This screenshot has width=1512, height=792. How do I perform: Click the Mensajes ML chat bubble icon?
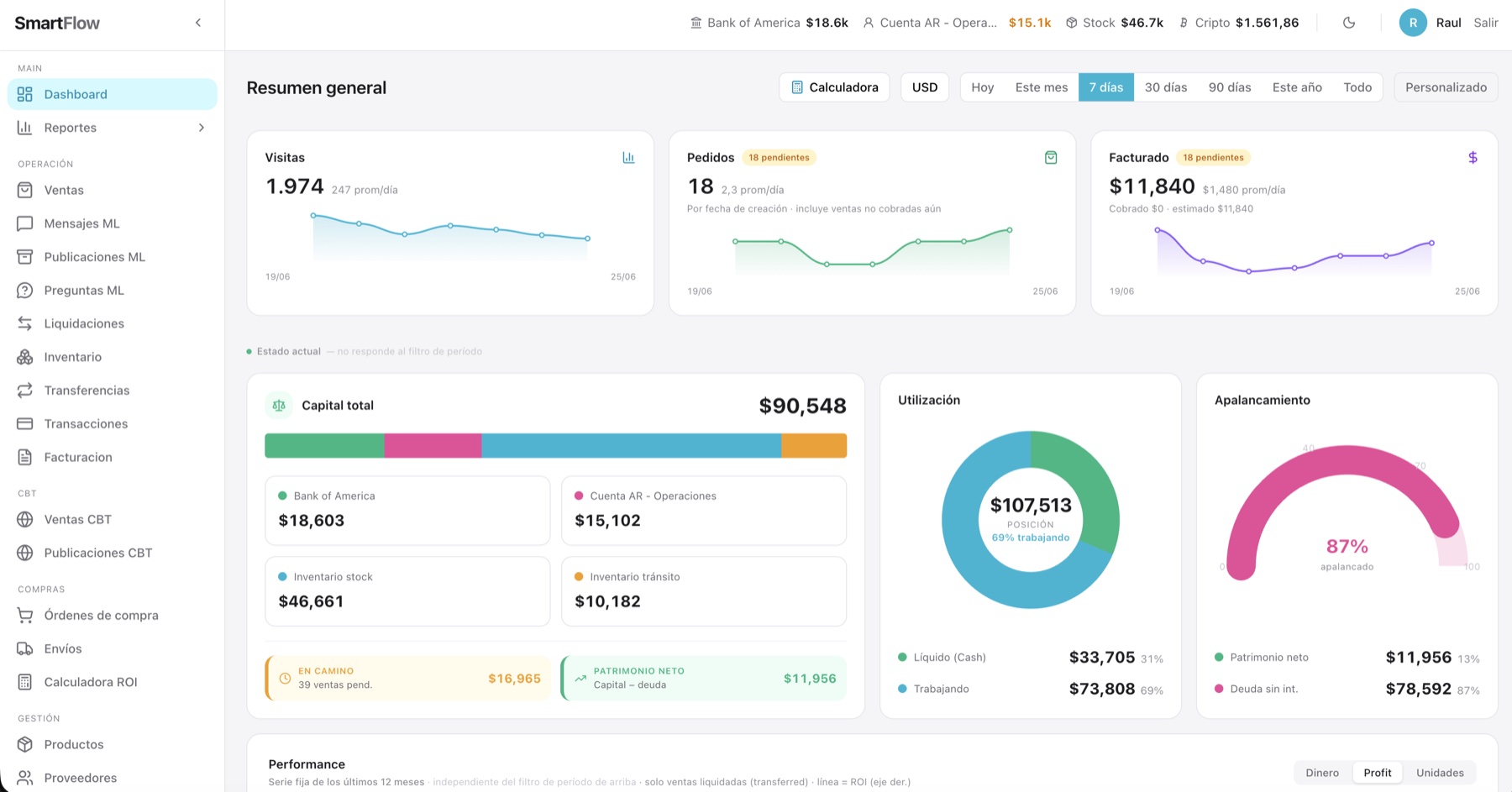click(25, 223)
